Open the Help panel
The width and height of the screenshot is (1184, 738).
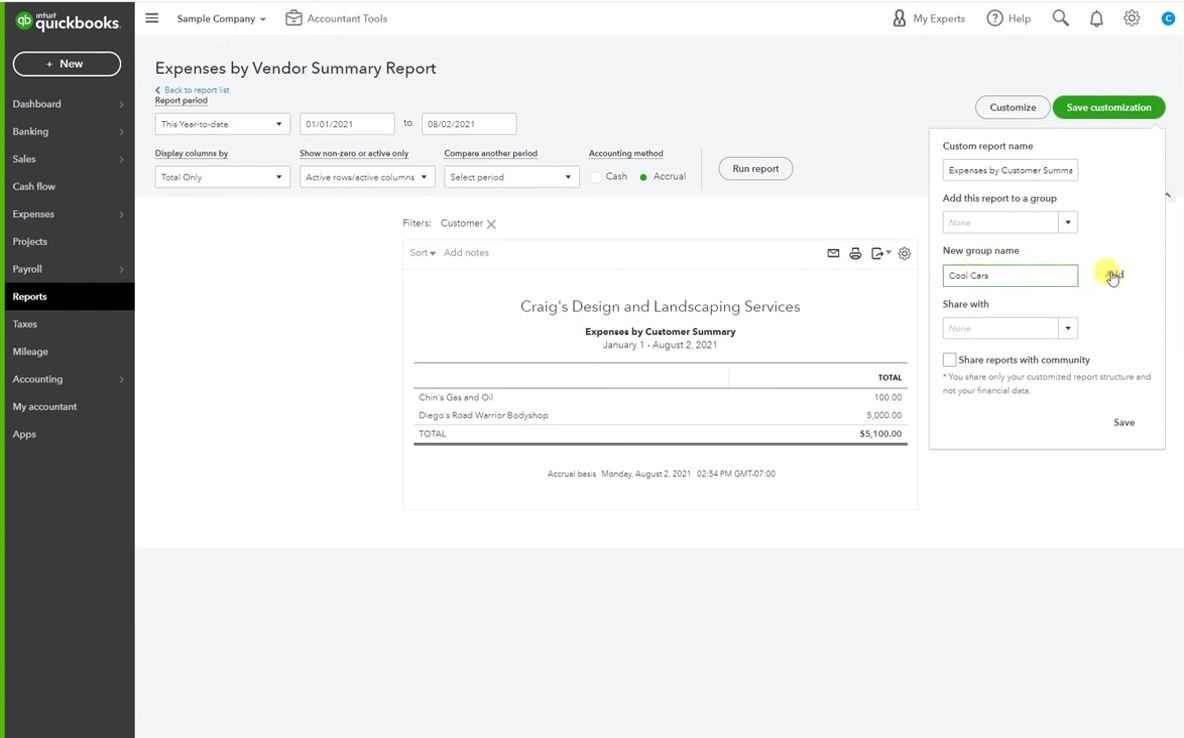pos(1008,18)
